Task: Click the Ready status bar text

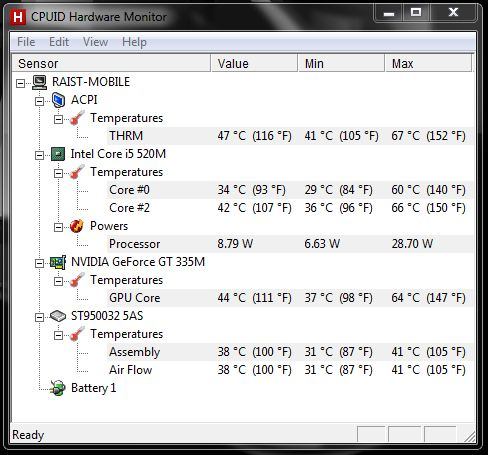Action: pyautogui.click(x=28, y=435)
